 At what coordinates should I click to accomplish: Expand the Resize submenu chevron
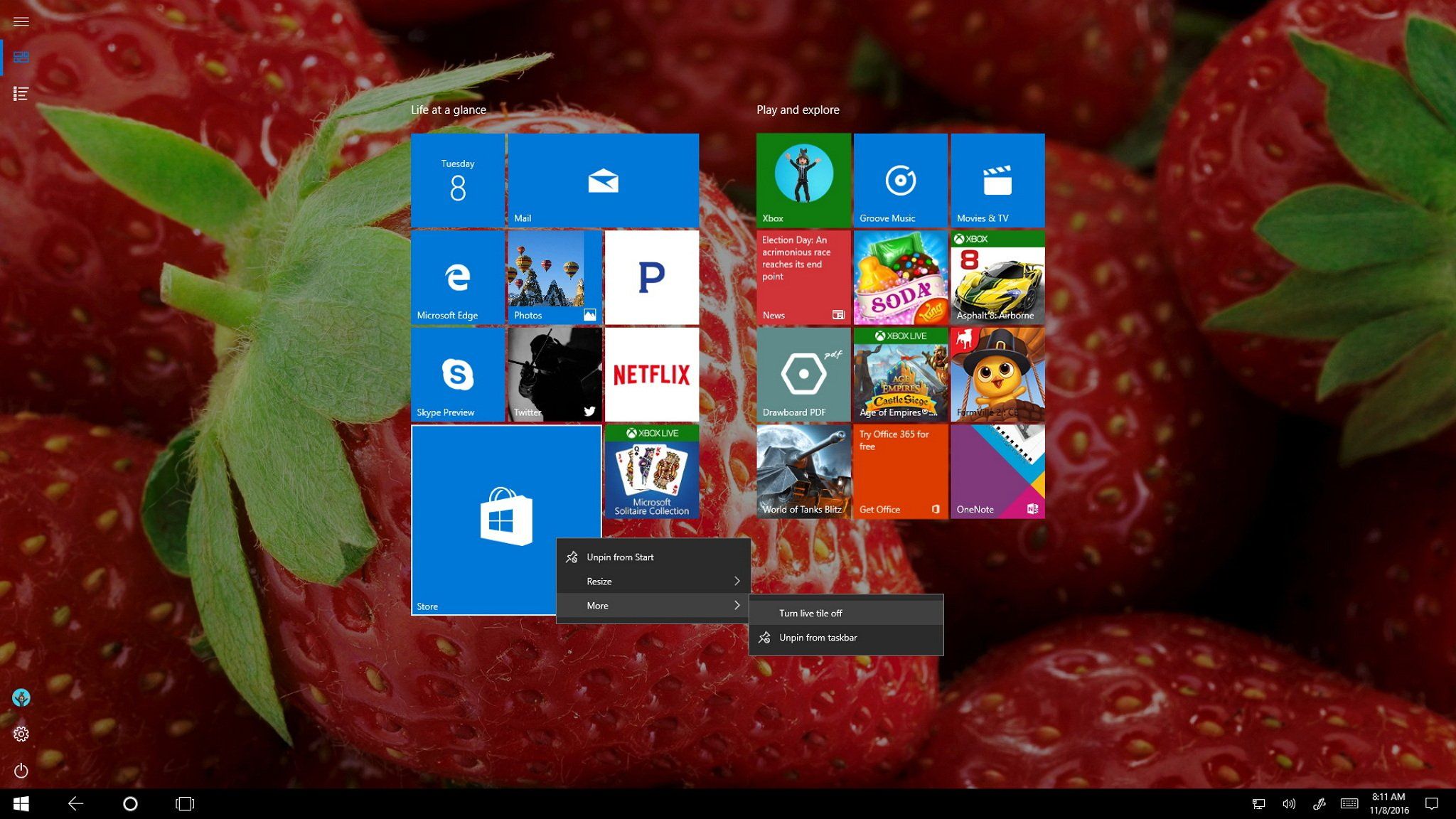pos(737,581)
